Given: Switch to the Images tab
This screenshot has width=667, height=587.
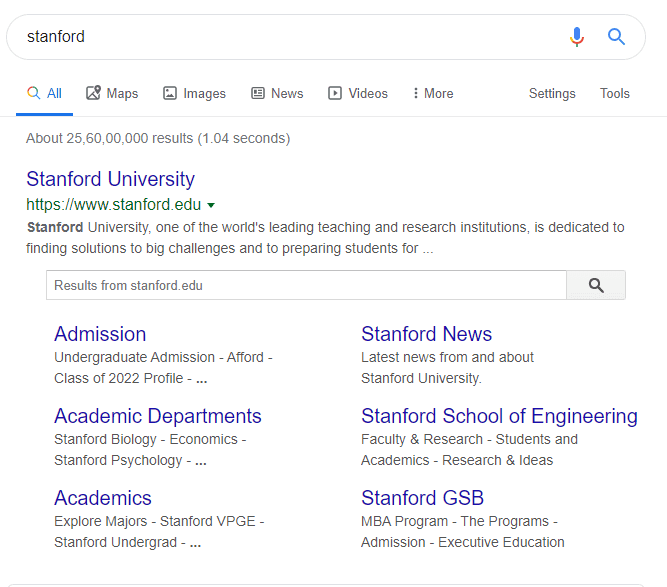Looking at the screenshot, I should coord(194,93).
